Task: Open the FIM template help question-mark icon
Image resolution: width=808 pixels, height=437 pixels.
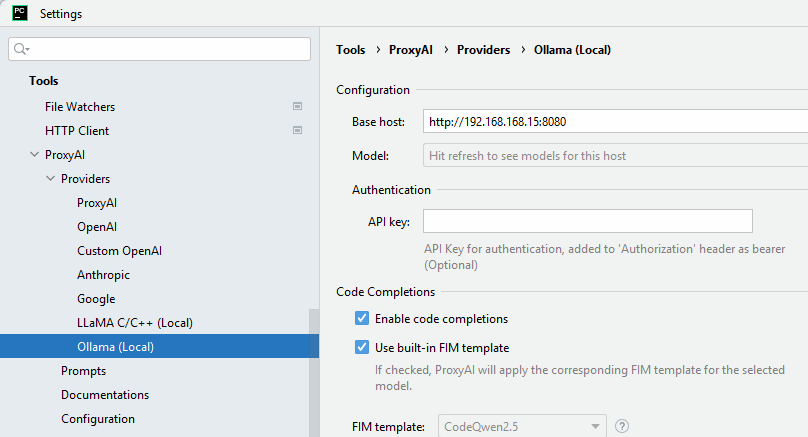Action: [622, 426]
